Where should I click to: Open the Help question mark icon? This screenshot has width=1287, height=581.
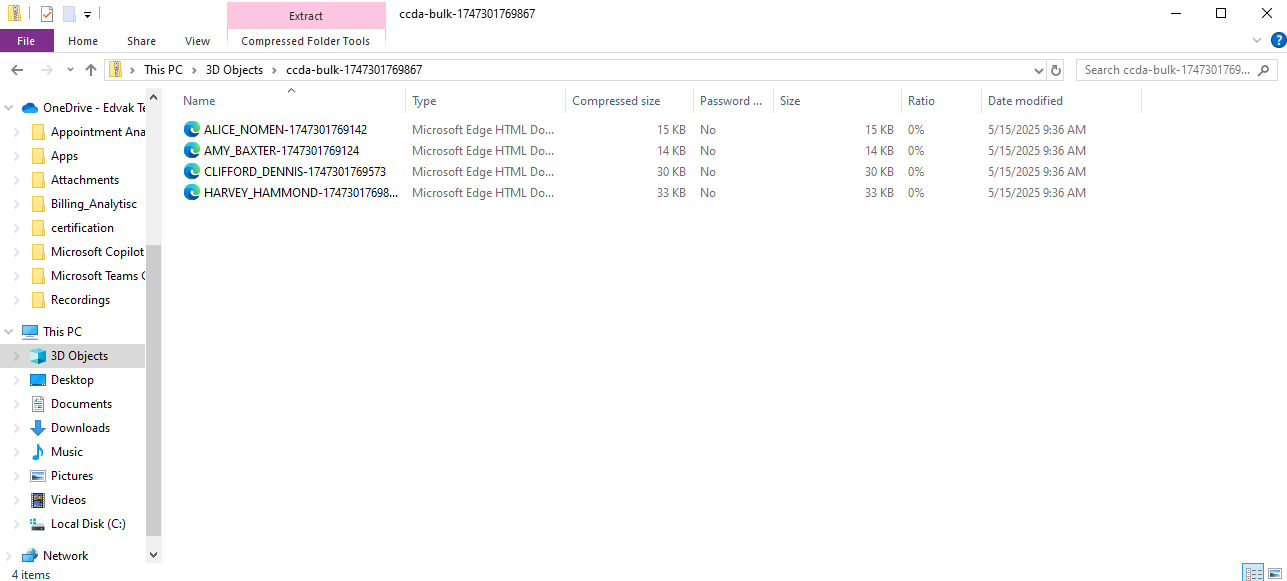click(x=1277, y=40)
